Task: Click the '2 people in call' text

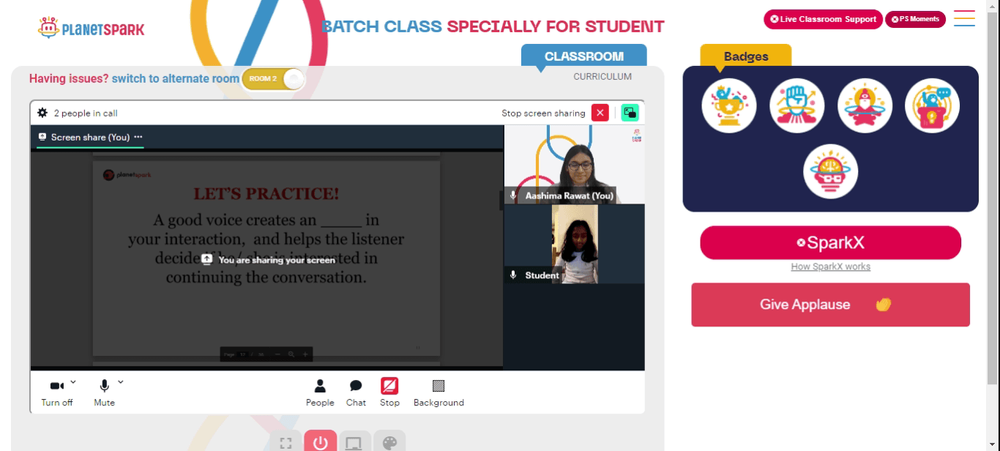Action: tap(85, 114)
